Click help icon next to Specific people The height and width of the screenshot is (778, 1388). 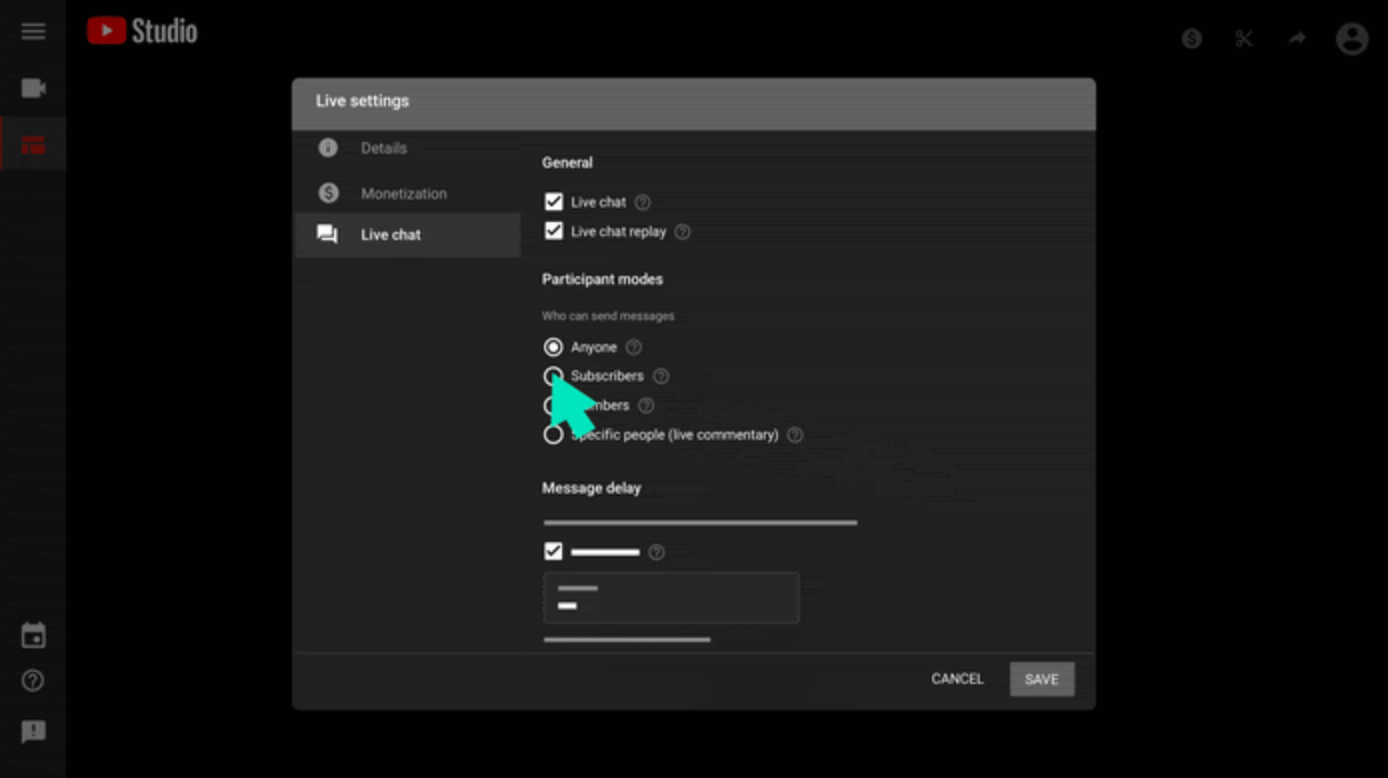(795, 435)
